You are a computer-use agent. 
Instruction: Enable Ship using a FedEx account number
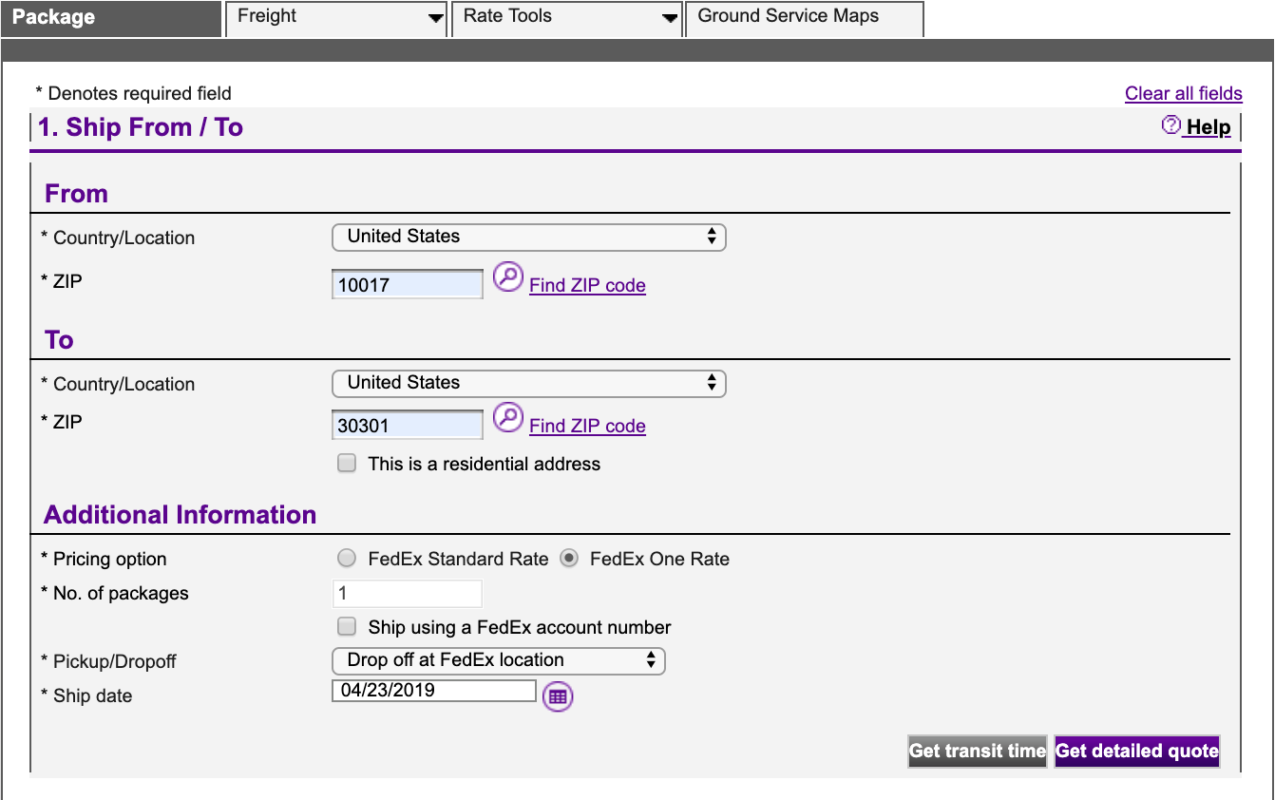pos(346,626)
